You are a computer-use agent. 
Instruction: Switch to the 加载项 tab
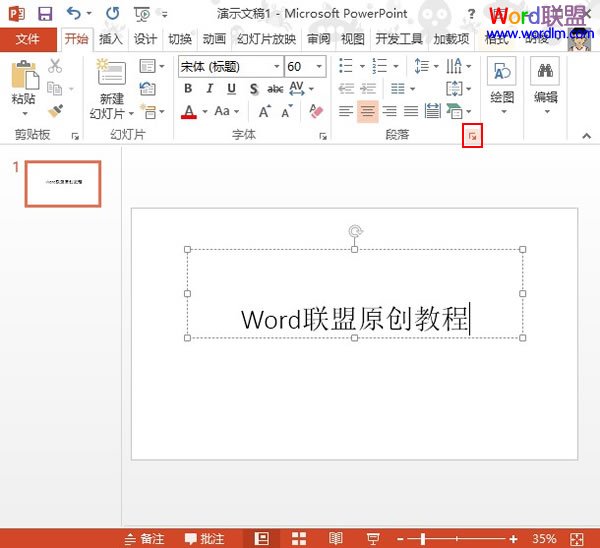click(x=451, y=39)
